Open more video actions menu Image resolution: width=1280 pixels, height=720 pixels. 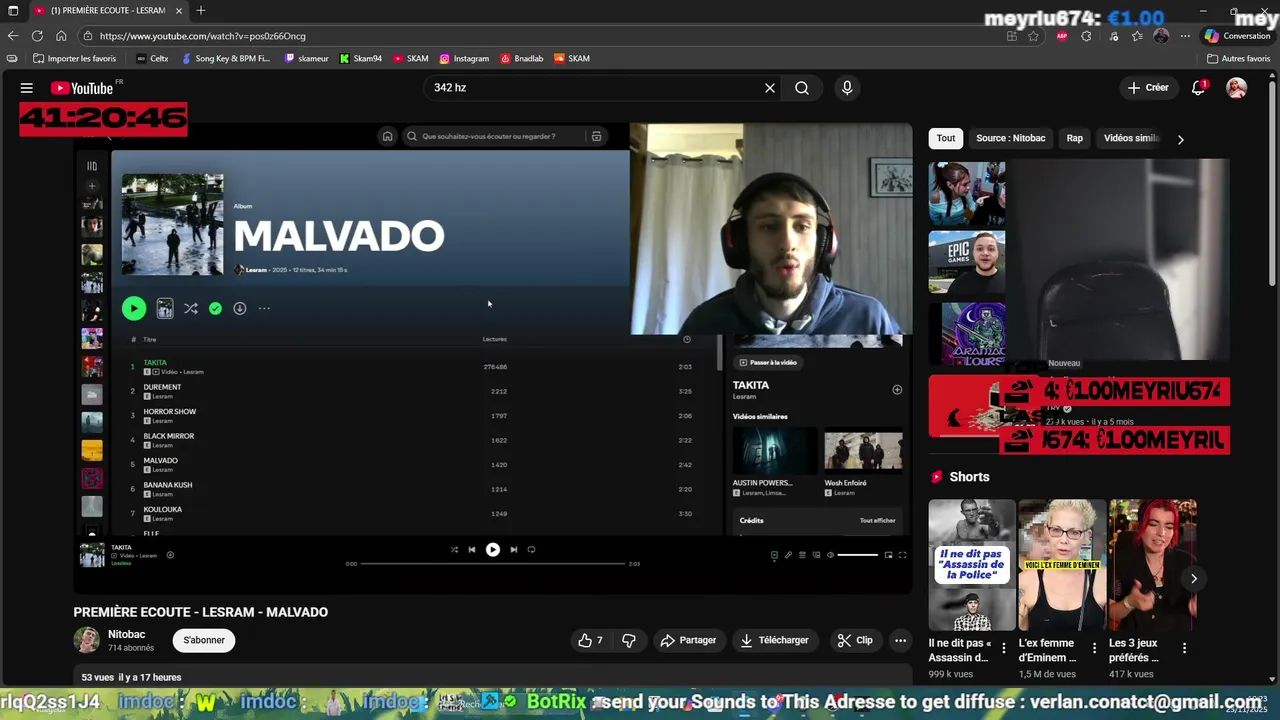tap(900, 640)
